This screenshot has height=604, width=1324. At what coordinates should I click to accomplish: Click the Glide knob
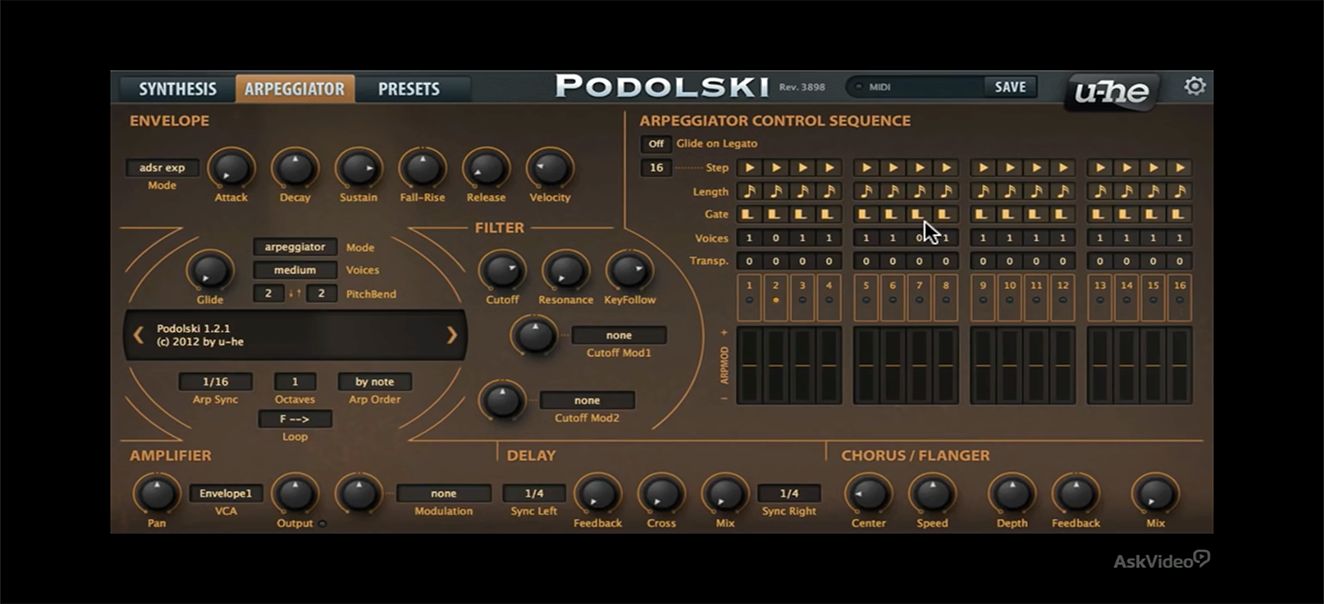(209, 271)
